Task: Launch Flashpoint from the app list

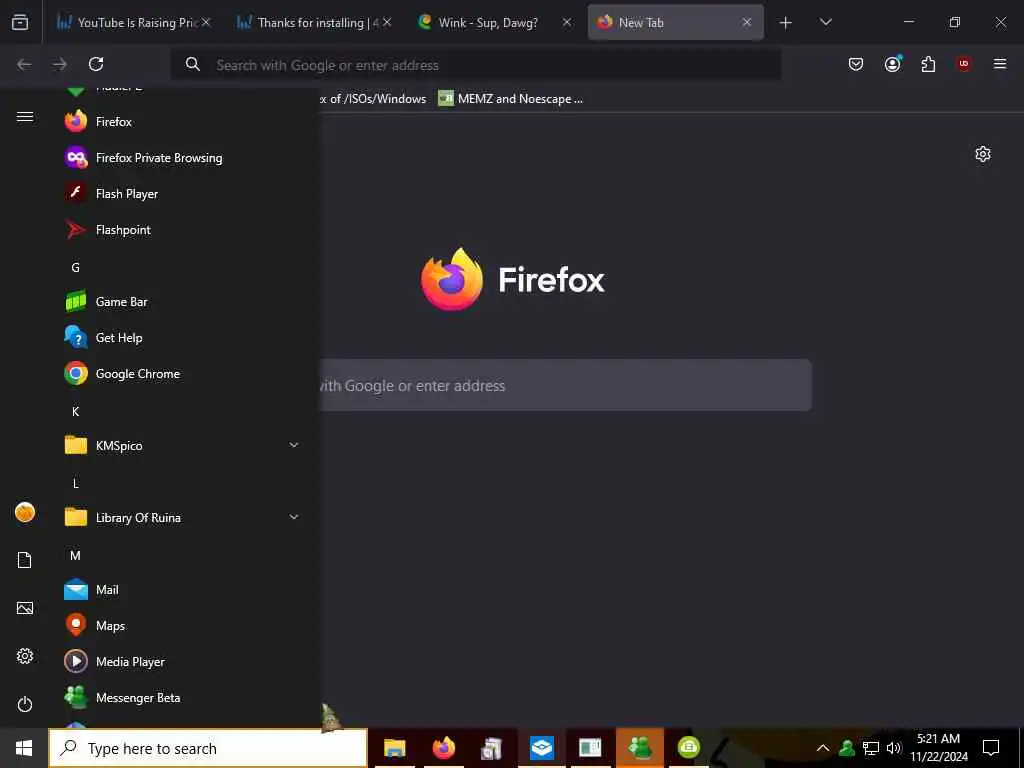Action: tap(180, 230)
